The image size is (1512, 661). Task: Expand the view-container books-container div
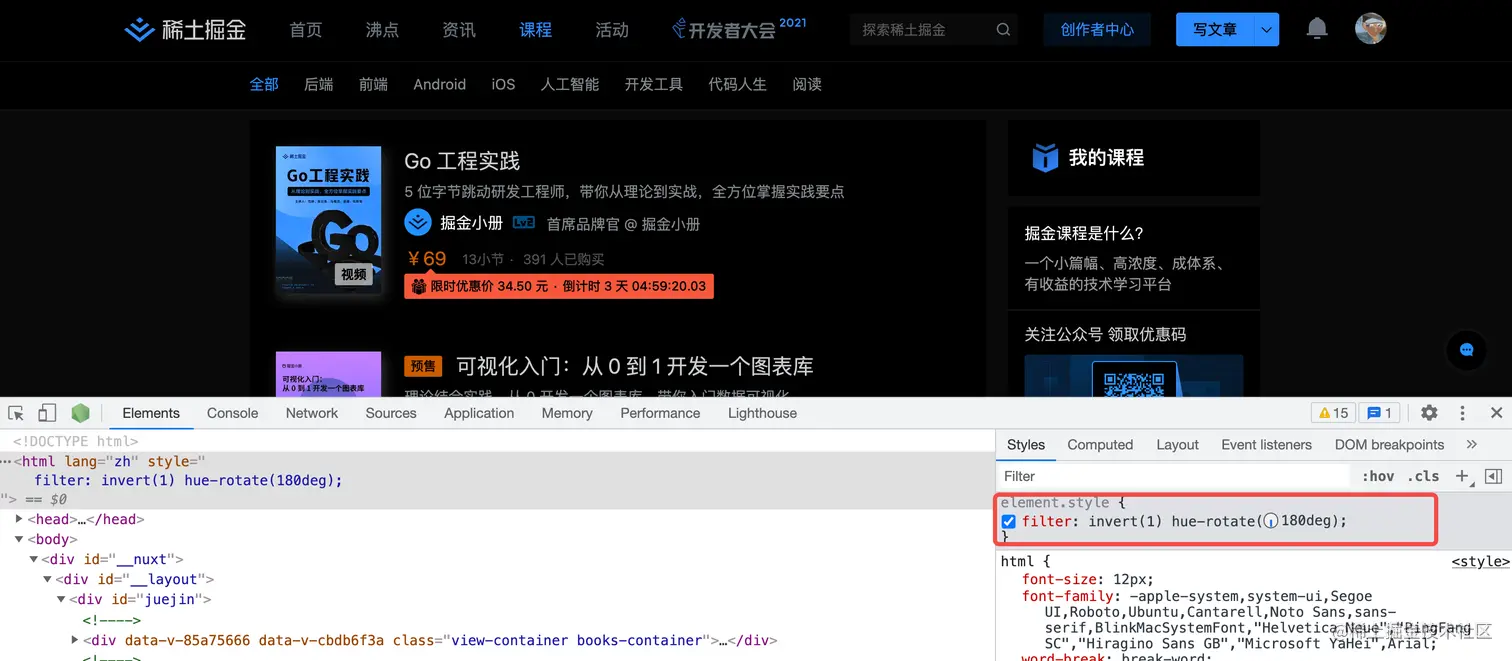[75, 640]
